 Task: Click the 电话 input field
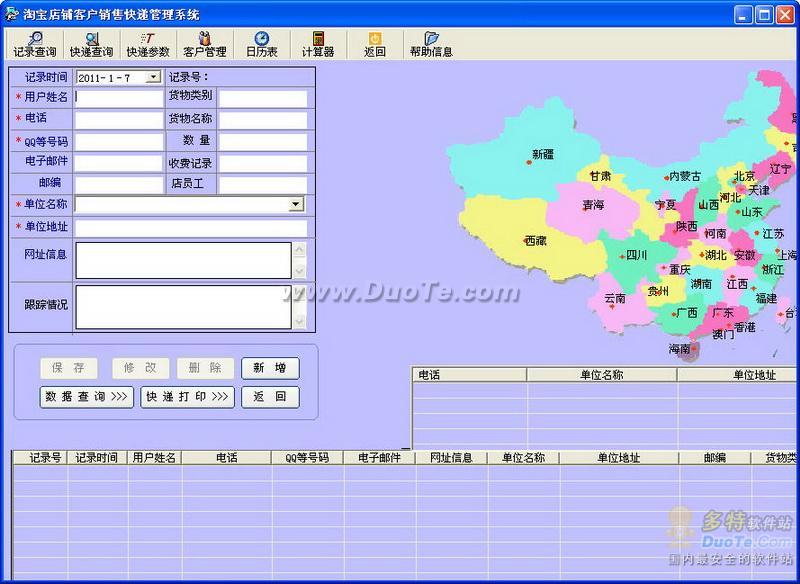[x=118, y=120]
